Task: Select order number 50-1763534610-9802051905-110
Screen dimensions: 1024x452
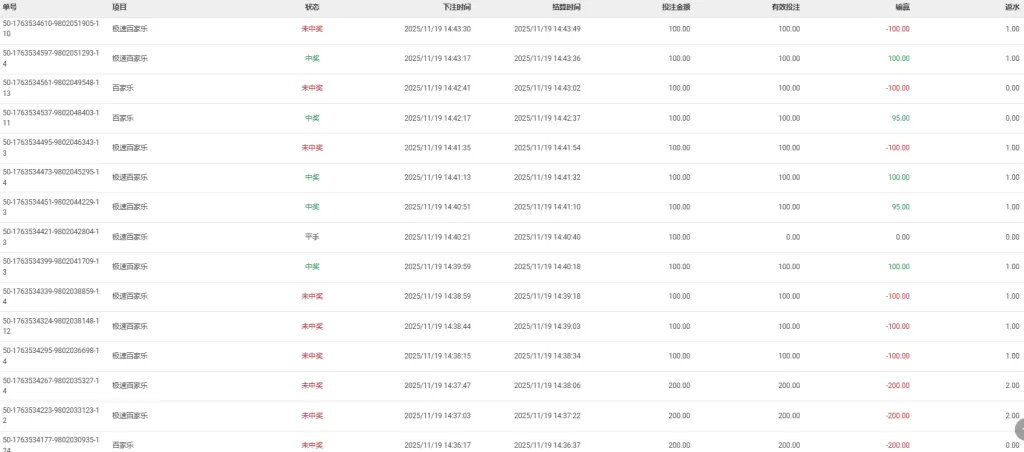Action: point(51,28)
